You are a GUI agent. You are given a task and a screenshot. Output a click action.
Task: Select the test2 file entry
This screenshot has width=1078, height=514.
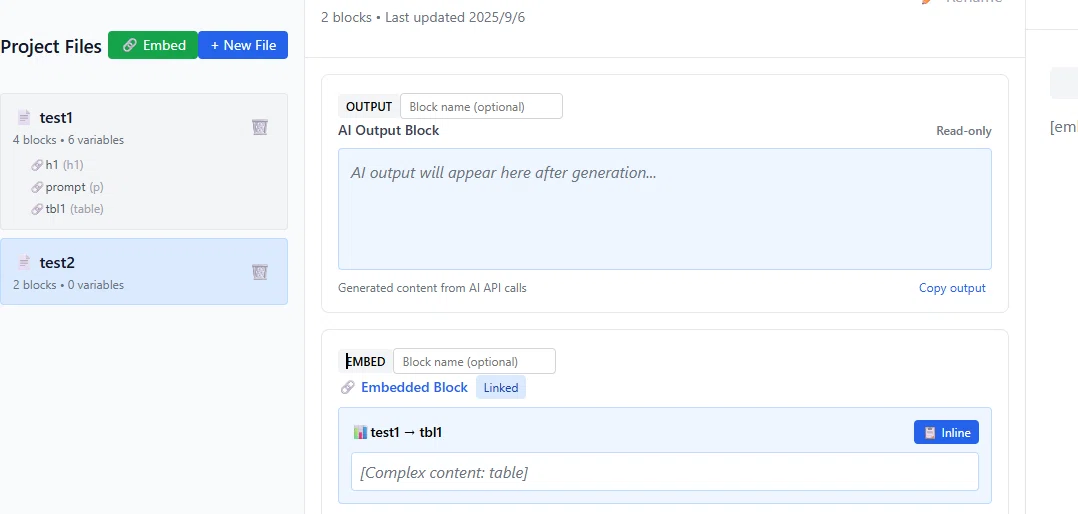(x=144, y=271)
